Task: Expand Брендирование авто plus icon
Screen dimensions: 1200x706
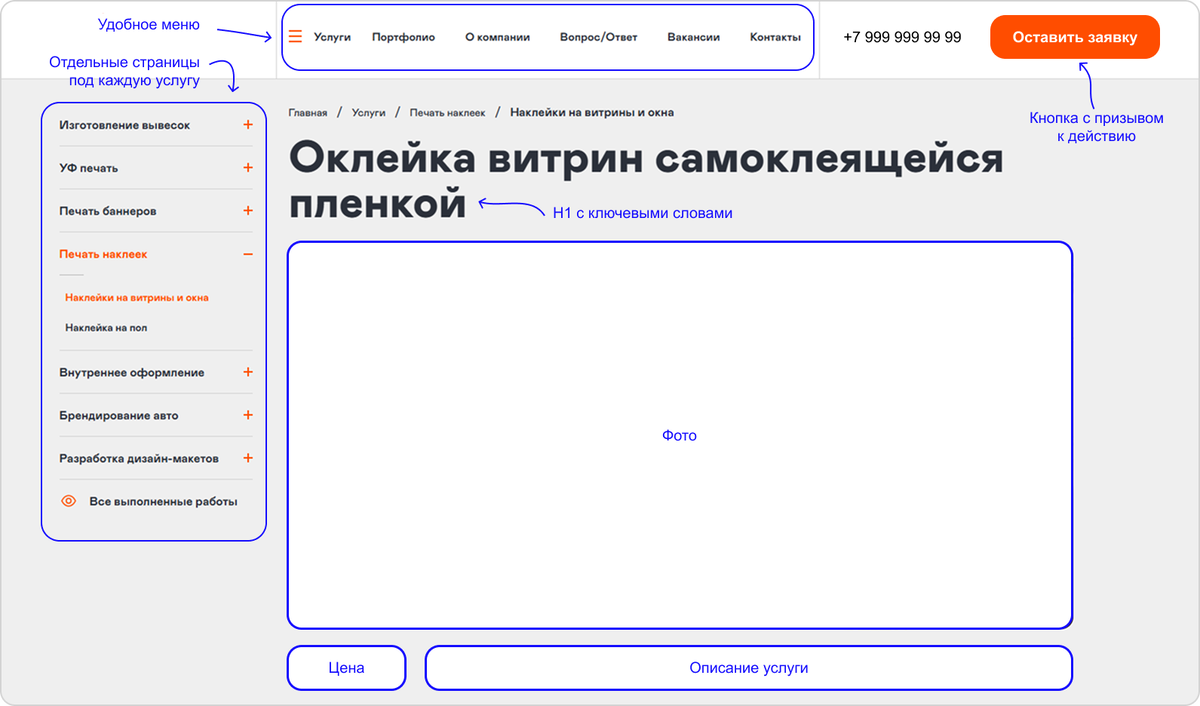Action: [248, 415]
